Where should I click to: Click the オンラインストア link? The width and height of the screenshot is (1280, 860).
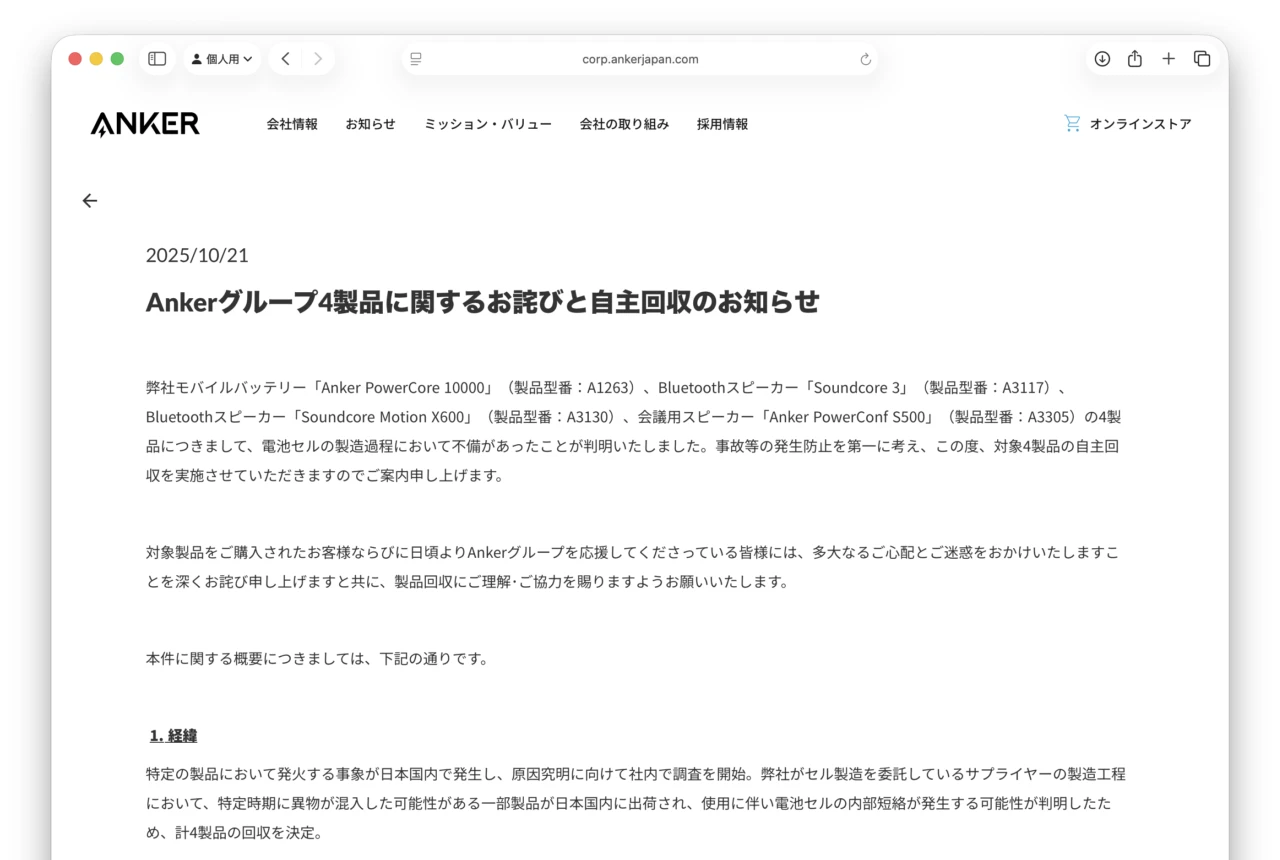pyautogui.click(x=1142, y=123)
